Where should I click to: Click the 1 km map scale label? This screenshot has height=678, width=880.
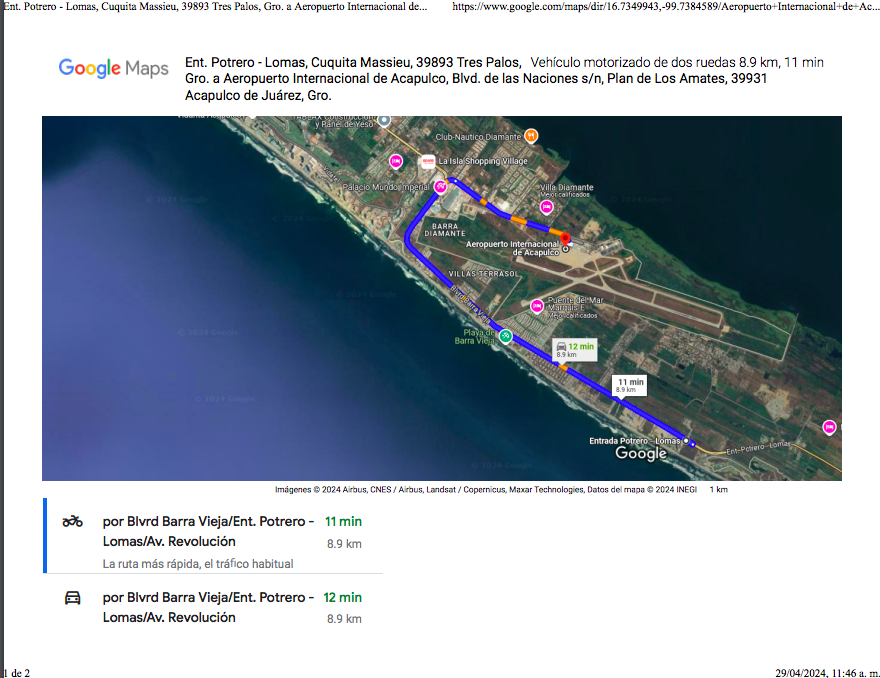tap(718, 489)
